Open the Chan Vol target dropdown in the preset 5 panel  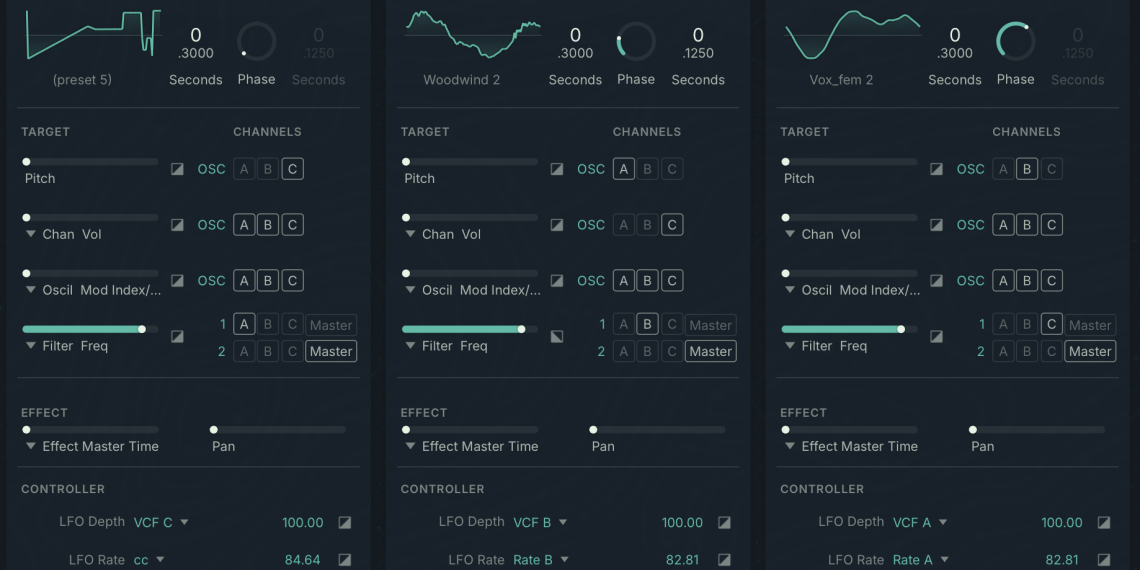click(31, 234)
